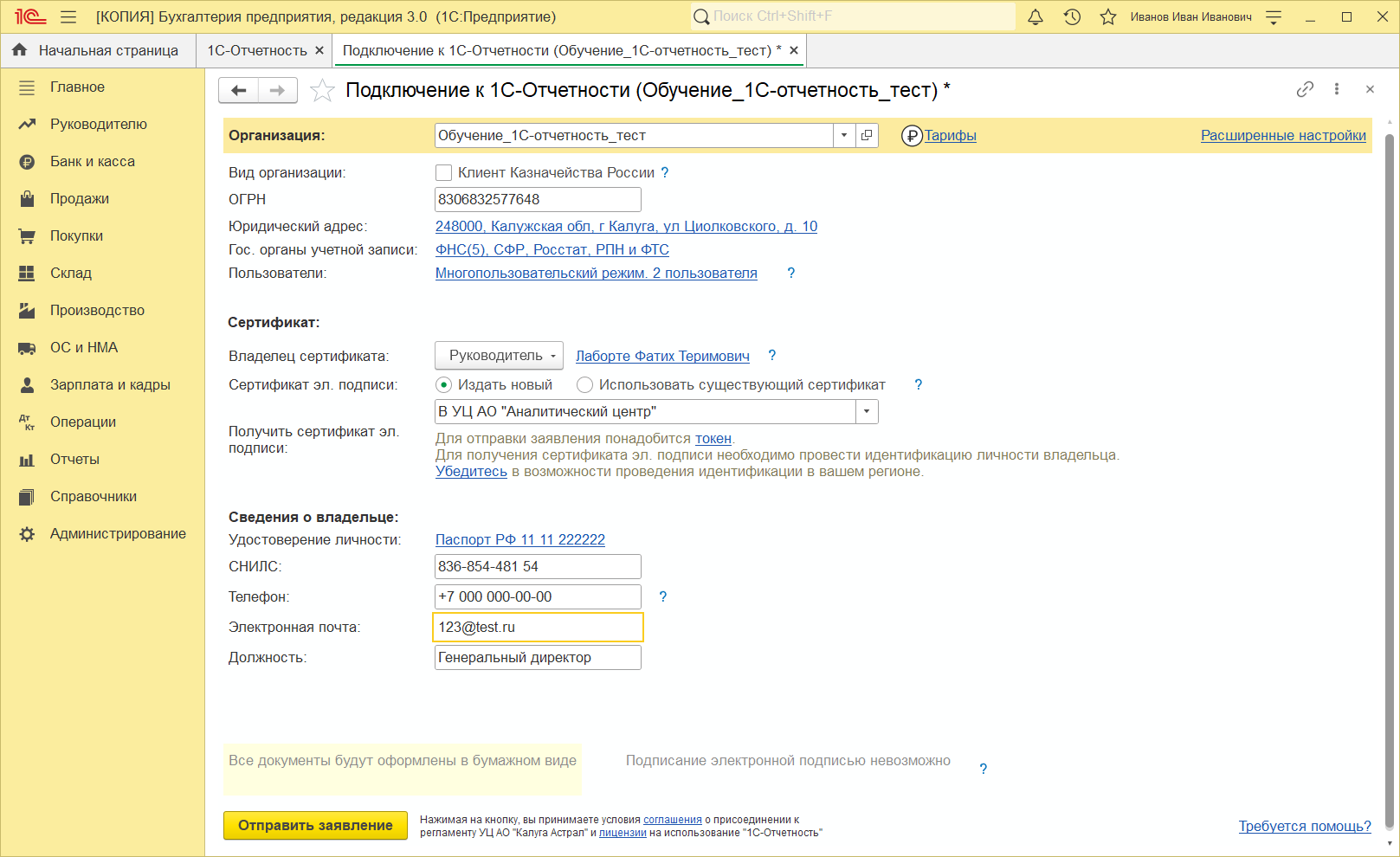The width and height of the screenshot is (1400, 857).
Task: Open service settings icon near user name
Action: (x=1274, y=16)
